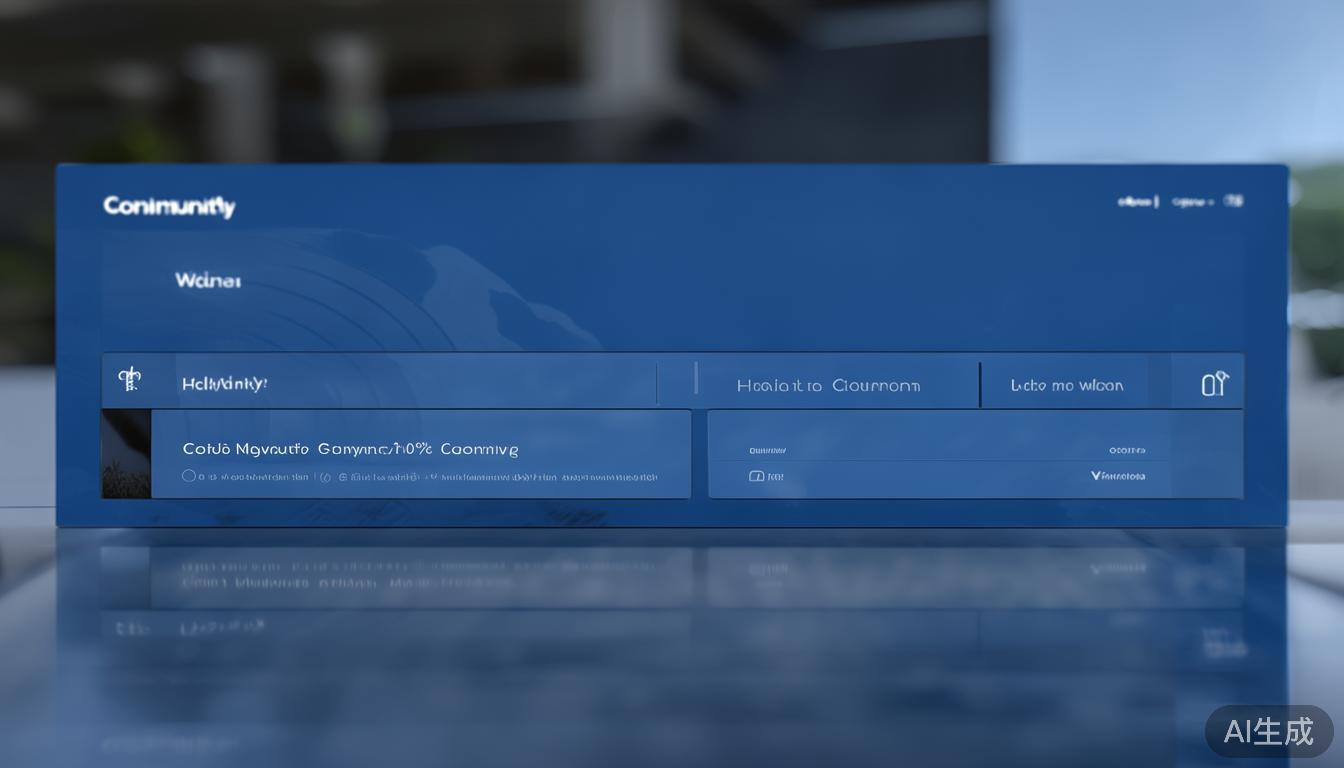Open the "Lcke mo wlcon" tab
Screen dimensions: 1344x768
(x=1066, y=385)
